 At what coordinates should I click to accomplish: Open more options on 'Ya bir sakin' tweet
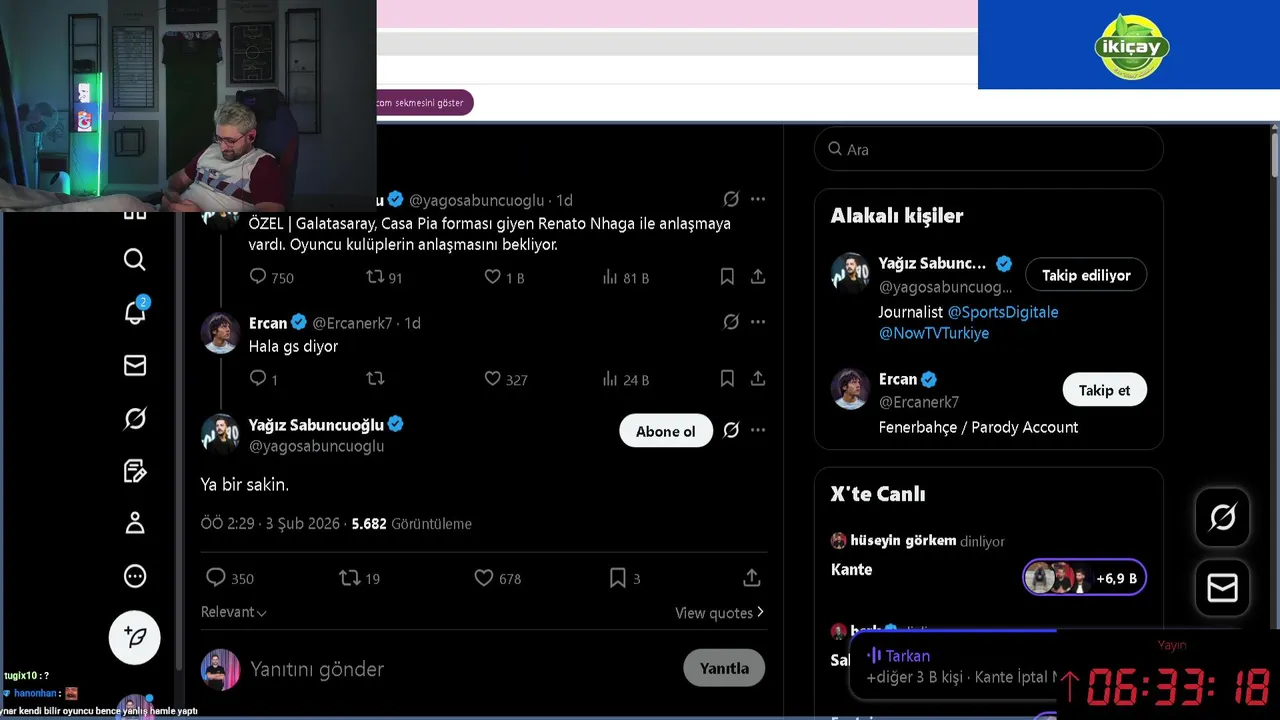tap(758, 430)
